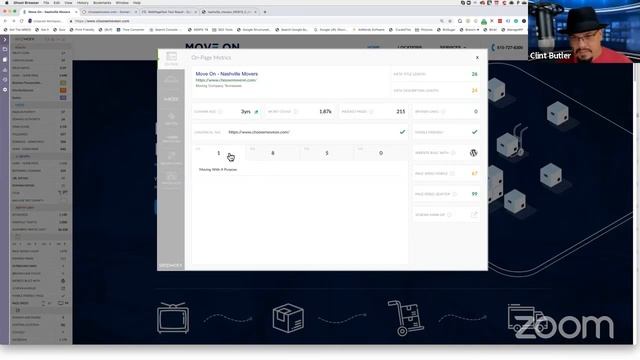Switch to the WebPageTest Test Result tab
The image size is (640, 360).
click(169, 12)
